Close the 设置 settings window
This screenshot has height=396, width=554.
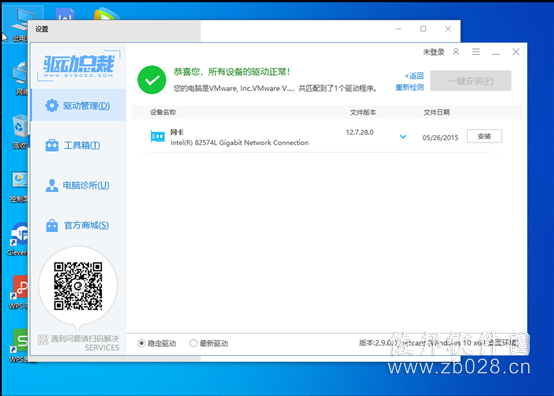pos(448,29)
